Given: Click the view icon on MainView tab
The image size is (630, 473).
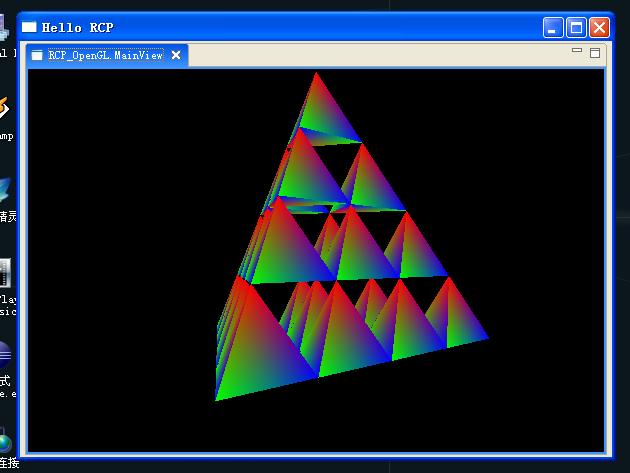Looking at the screenshot, I should click(37, 55).
